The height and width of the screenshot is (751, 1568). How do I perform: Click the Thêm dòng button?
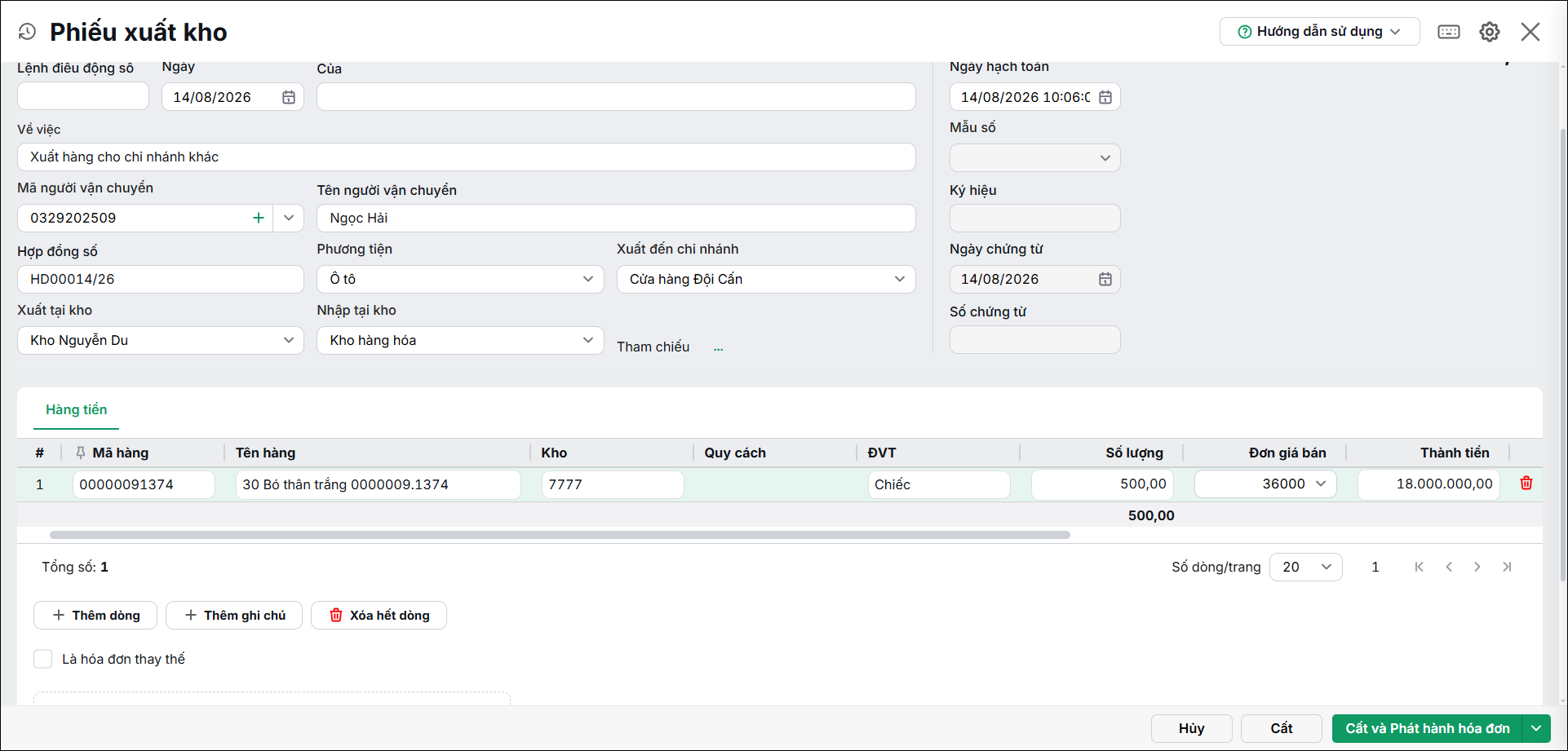point(96,616)
